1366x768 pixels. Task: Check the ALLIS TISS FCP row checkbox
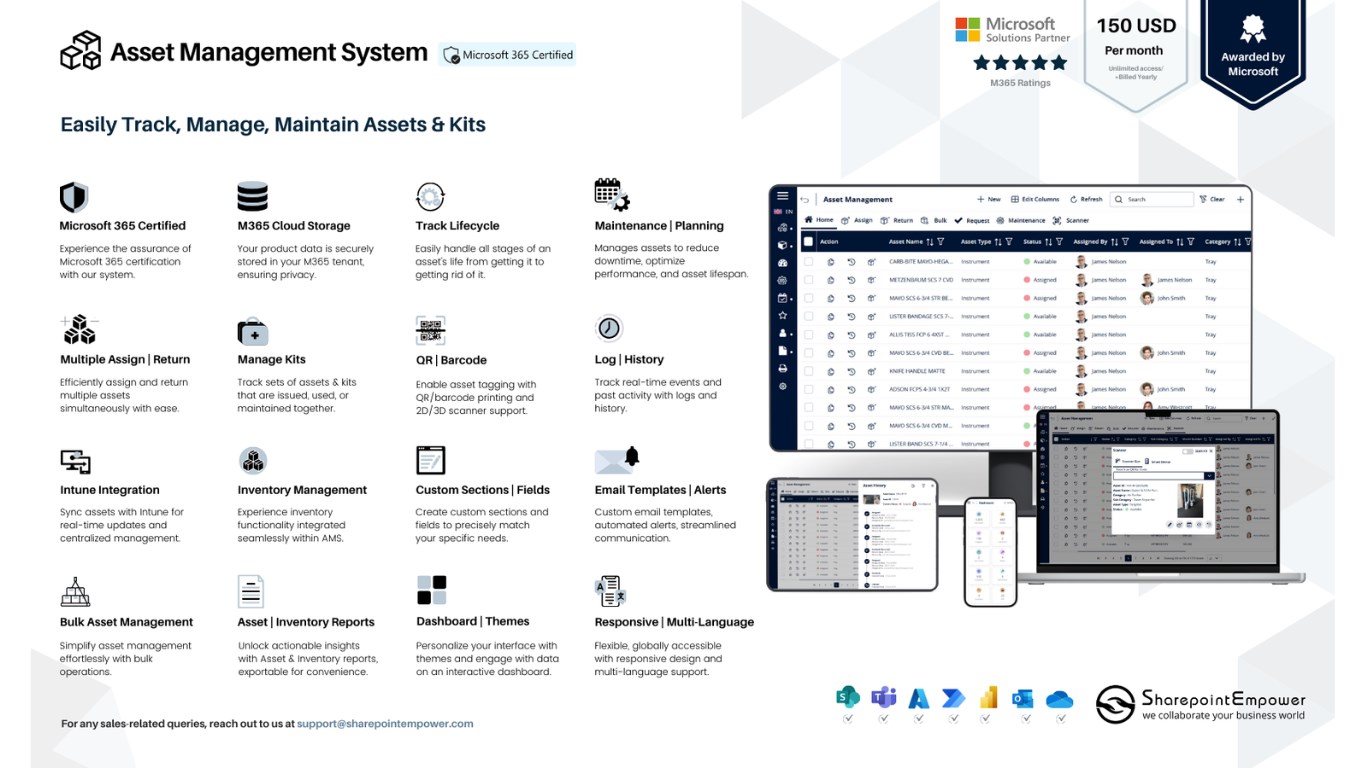808,335
